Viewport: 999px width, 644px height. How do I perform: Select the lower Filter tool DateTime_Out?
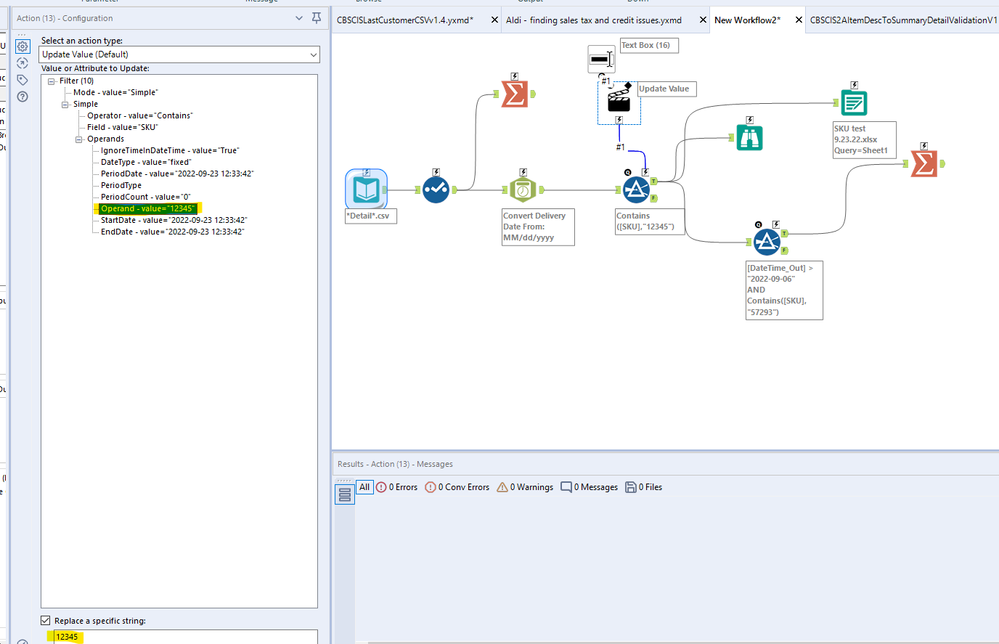point(766,242)
